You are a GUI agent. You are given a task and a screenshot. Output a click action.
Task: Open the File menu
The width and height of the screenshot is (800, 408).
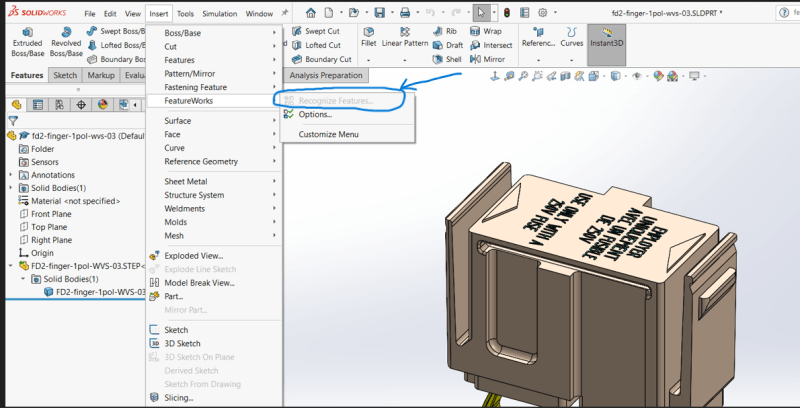pos(90,14)
